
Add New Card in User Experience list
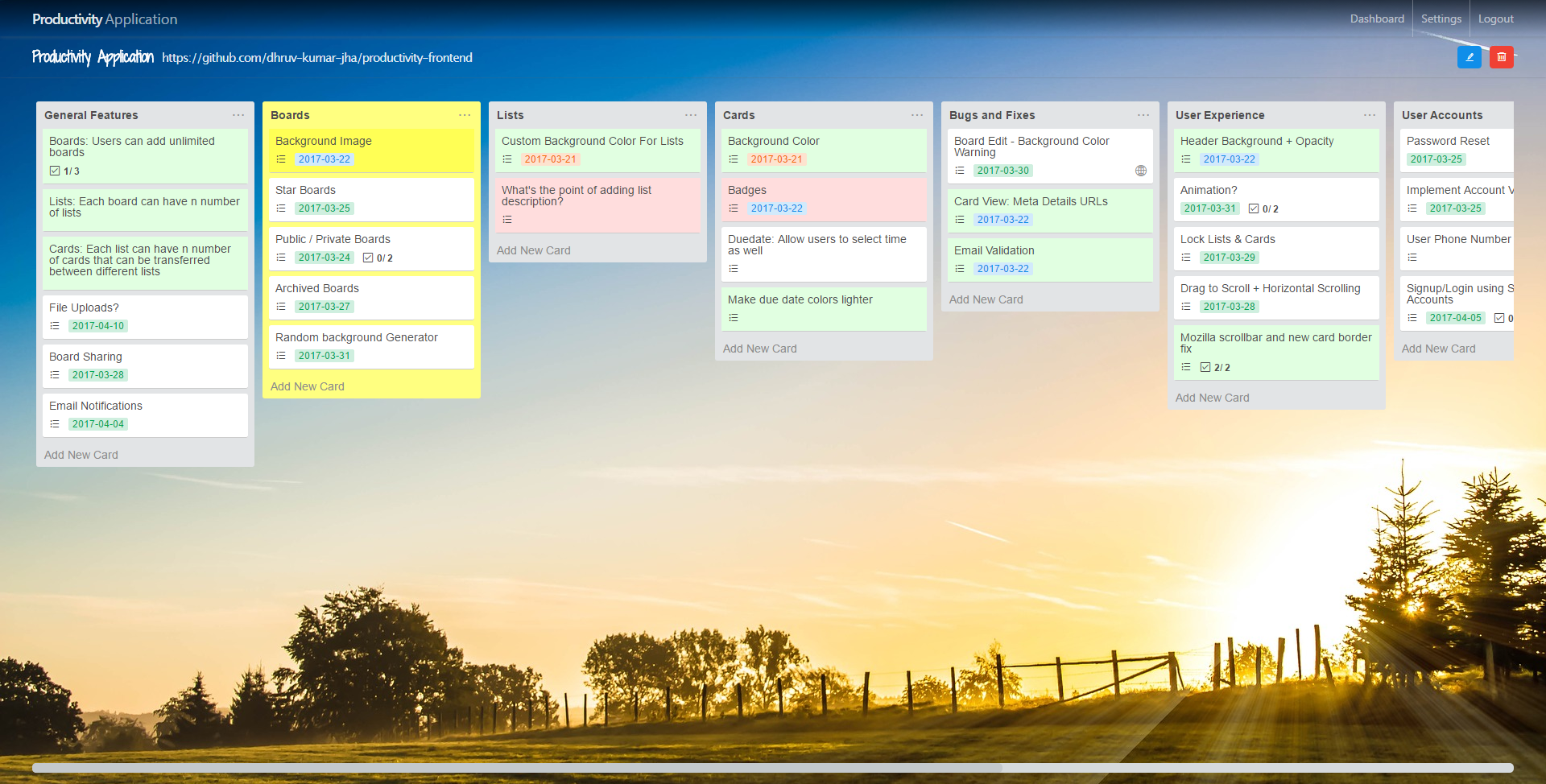(1213, 398)
